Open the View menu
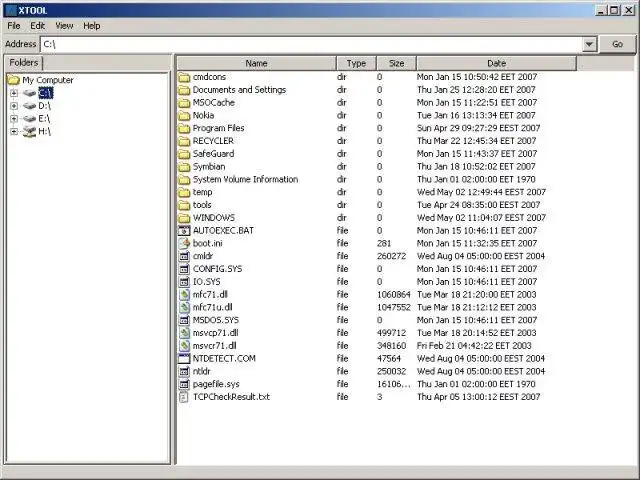Image resolution: width=640 pixels, height=480 pixels. click(x=64, y=26)
